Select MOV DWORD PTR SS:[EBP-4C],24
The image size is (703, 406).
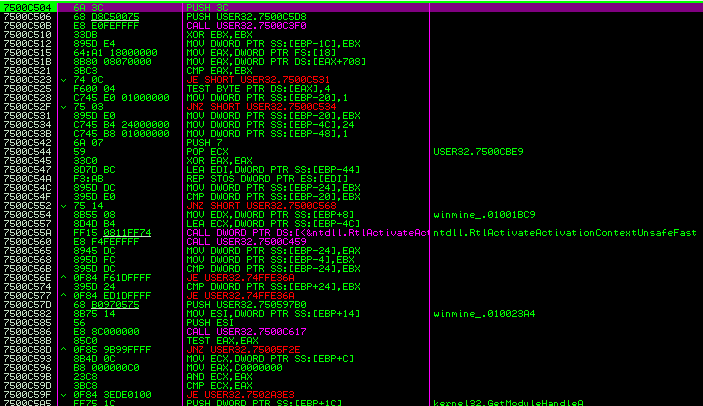(x=270, y=124)
